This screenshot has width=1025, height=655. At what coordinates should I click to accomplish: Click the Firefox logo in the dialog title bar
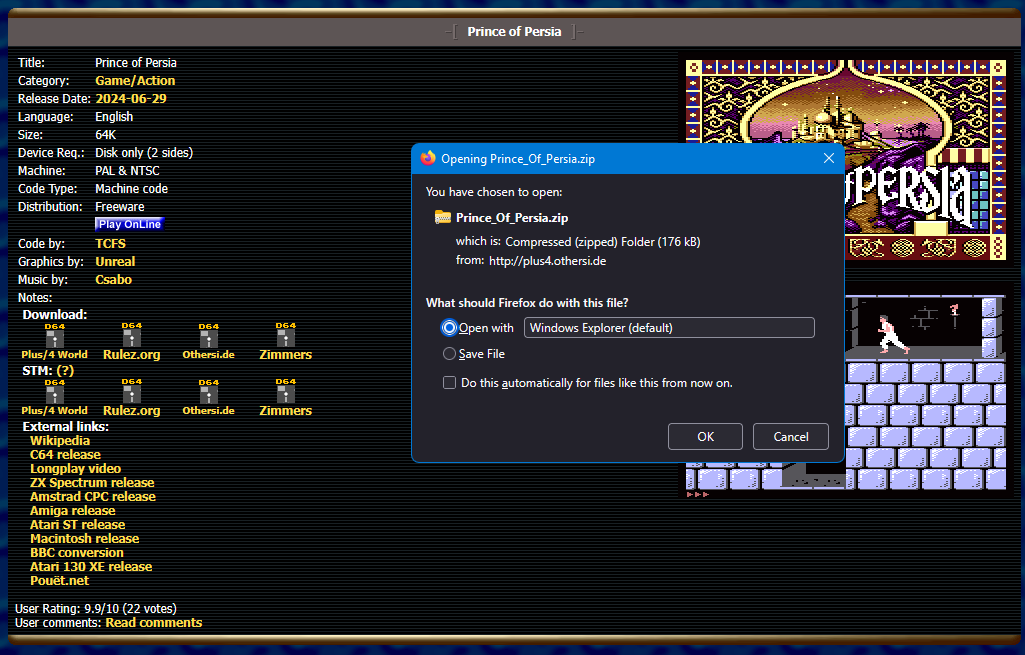point(428,158)
